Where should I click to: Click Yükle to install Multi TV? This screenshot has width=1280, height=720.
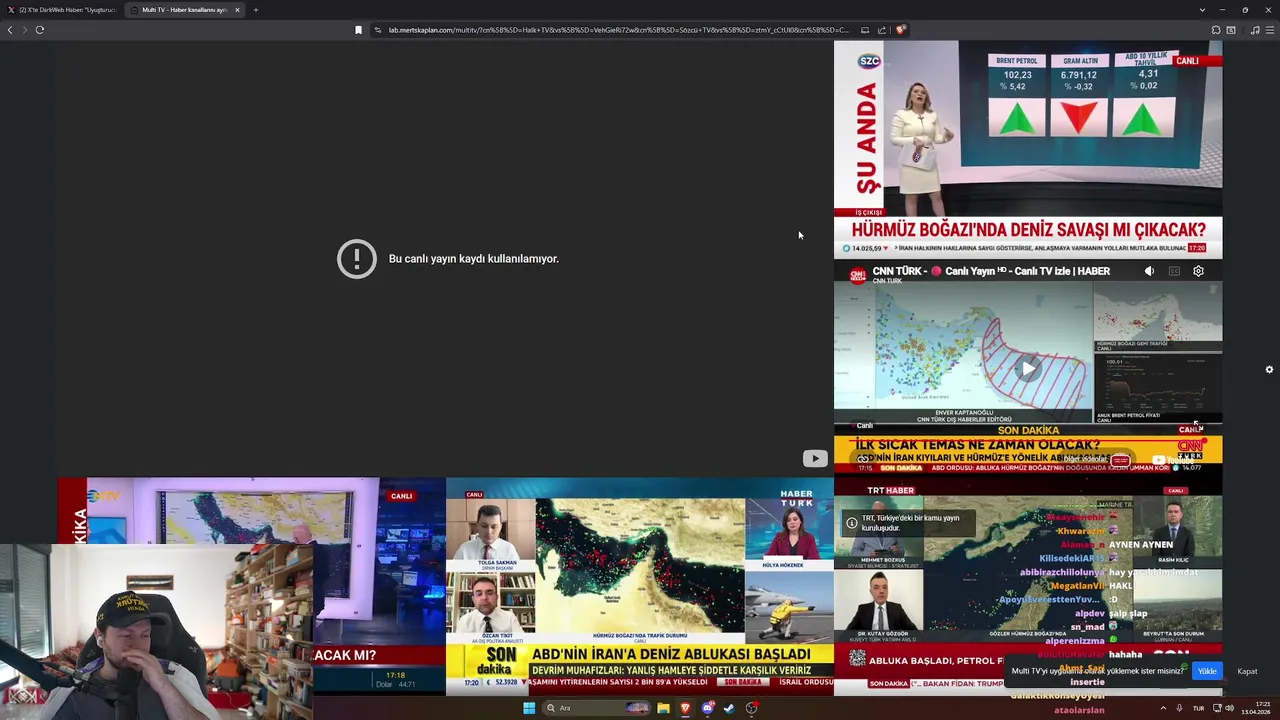coord(1207,671)
